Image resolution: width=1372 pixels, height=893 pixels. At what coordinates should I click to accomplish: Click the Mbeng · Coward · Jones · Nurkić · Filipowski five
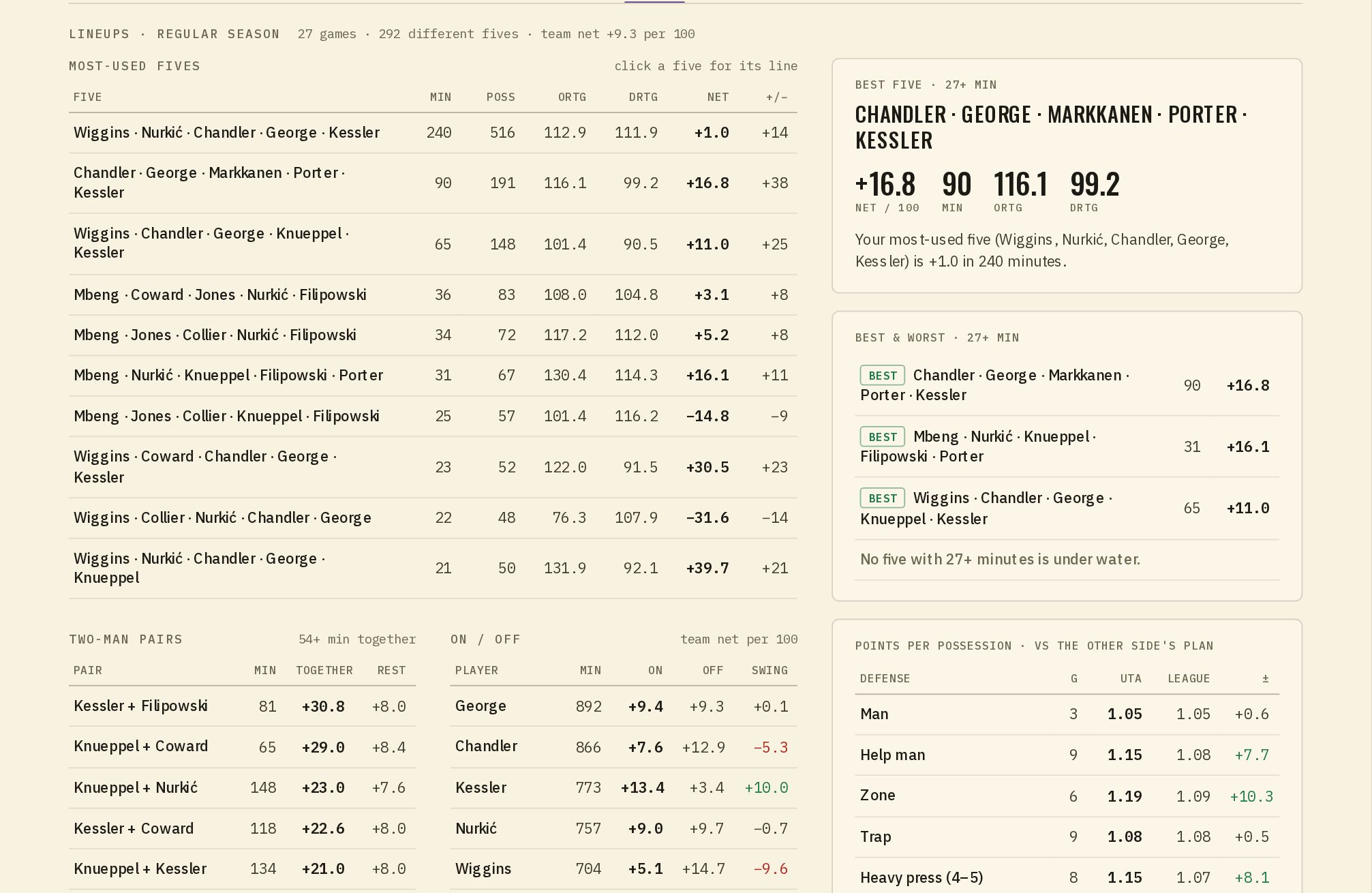coord(433,295)
